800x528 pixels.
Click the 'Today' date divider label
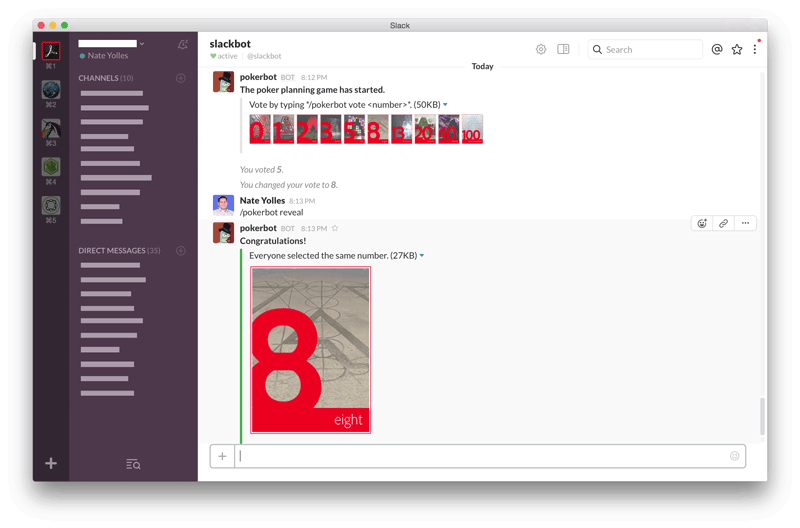[482, 66]
